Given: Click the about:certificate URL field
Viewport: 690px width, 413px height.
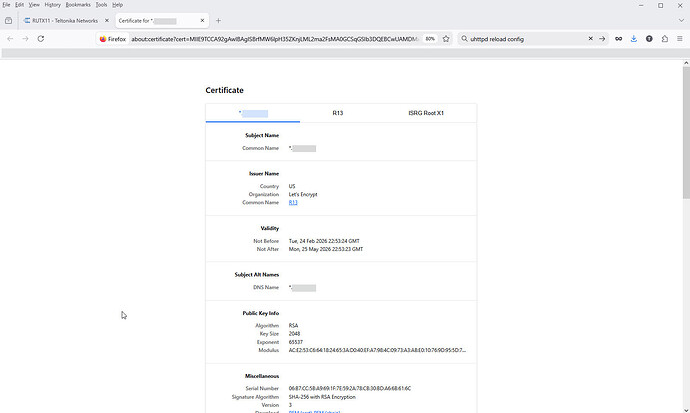Looking at the screenshot, I should coord(274,39).
